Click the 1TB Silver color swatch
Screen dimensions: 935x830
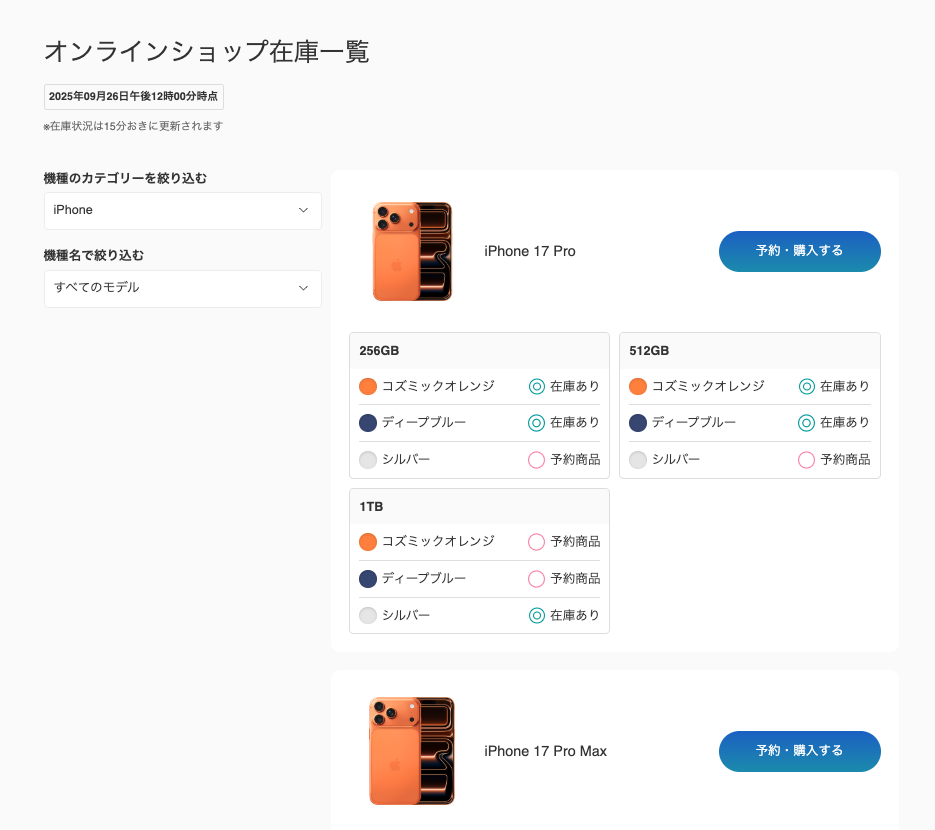[x=368, y=615]
